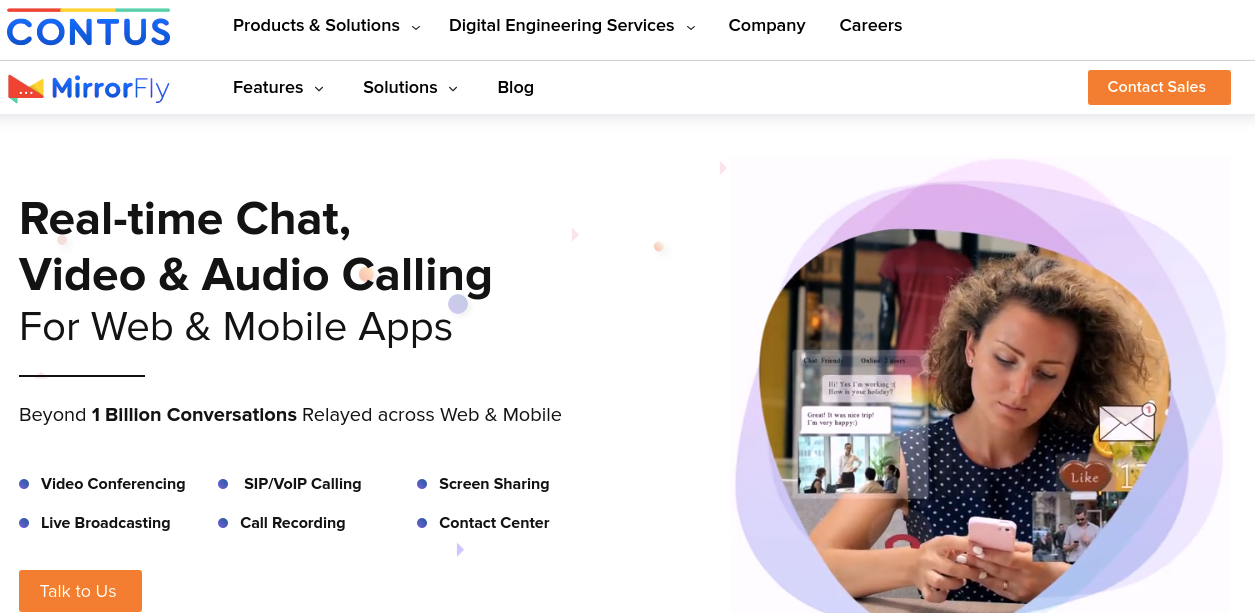Click the CONTUS logo
The width and height of the screenshot is (1255, 613).
pyautogui.click(x=88, y=28)
